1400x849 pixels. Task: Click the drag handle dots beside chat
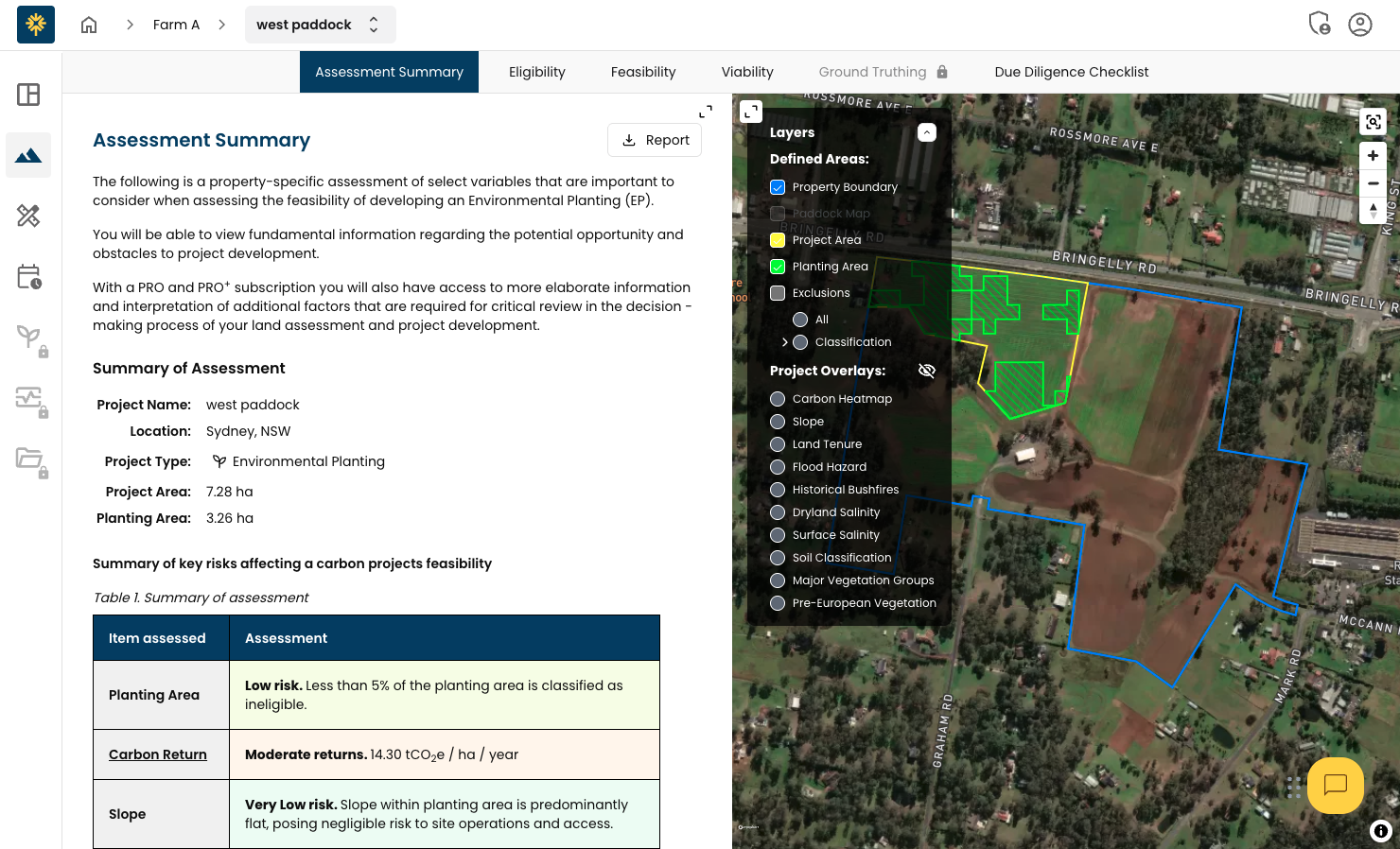(x=1293, y=788)
